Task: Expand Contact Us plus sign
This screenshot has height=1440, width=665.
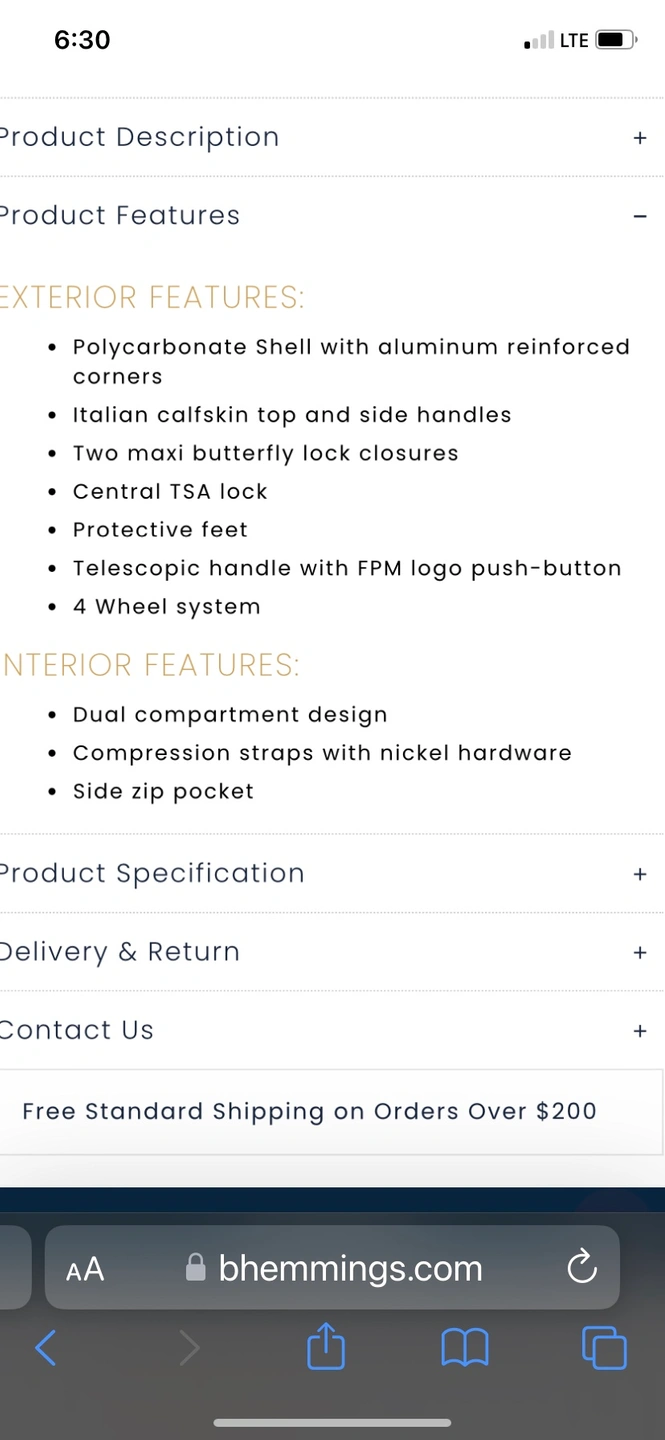Action: (x=640, y=1030)
